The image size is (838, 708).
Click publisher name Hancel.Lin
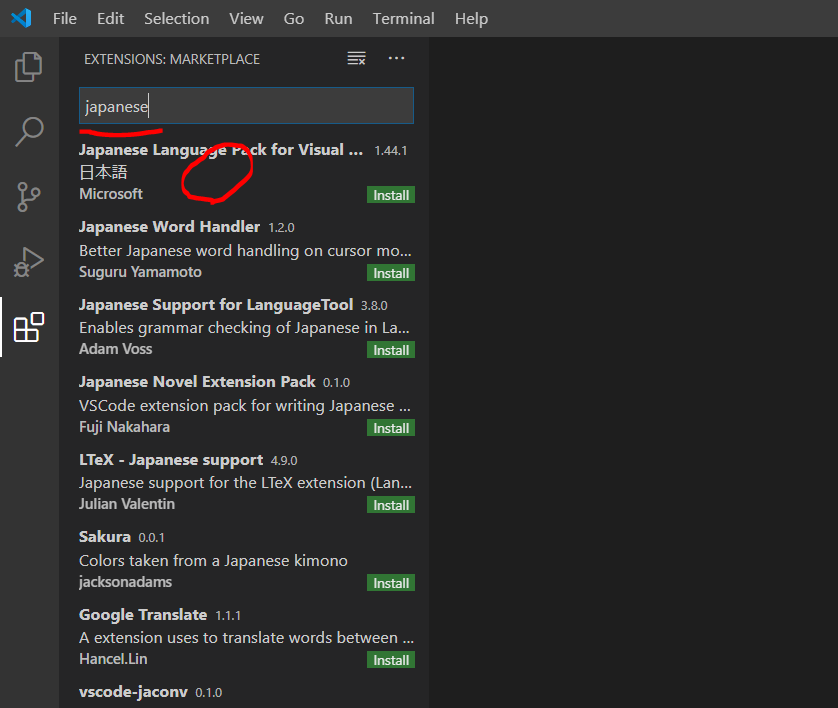pos(113,658)
